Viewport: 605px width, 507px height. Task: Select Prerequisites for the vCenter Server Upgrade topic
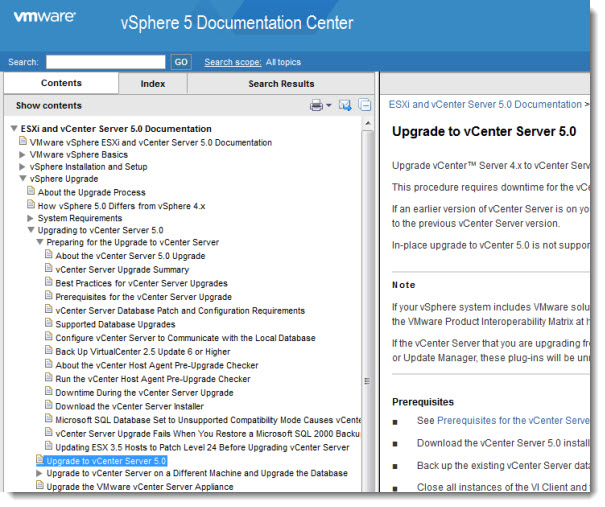[144, 299]
